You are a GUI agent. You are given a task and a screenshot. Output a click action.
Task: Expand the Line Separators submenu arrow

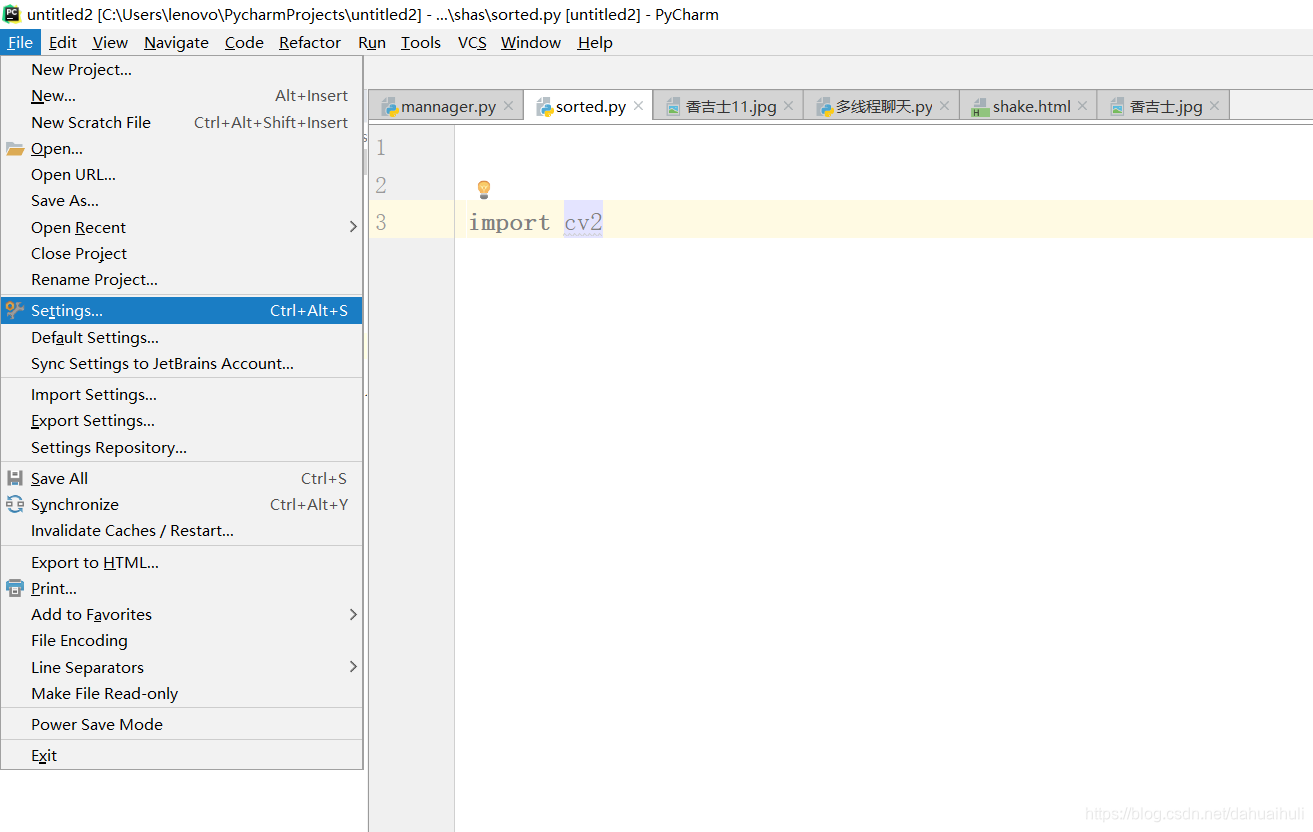coord(353,667)
